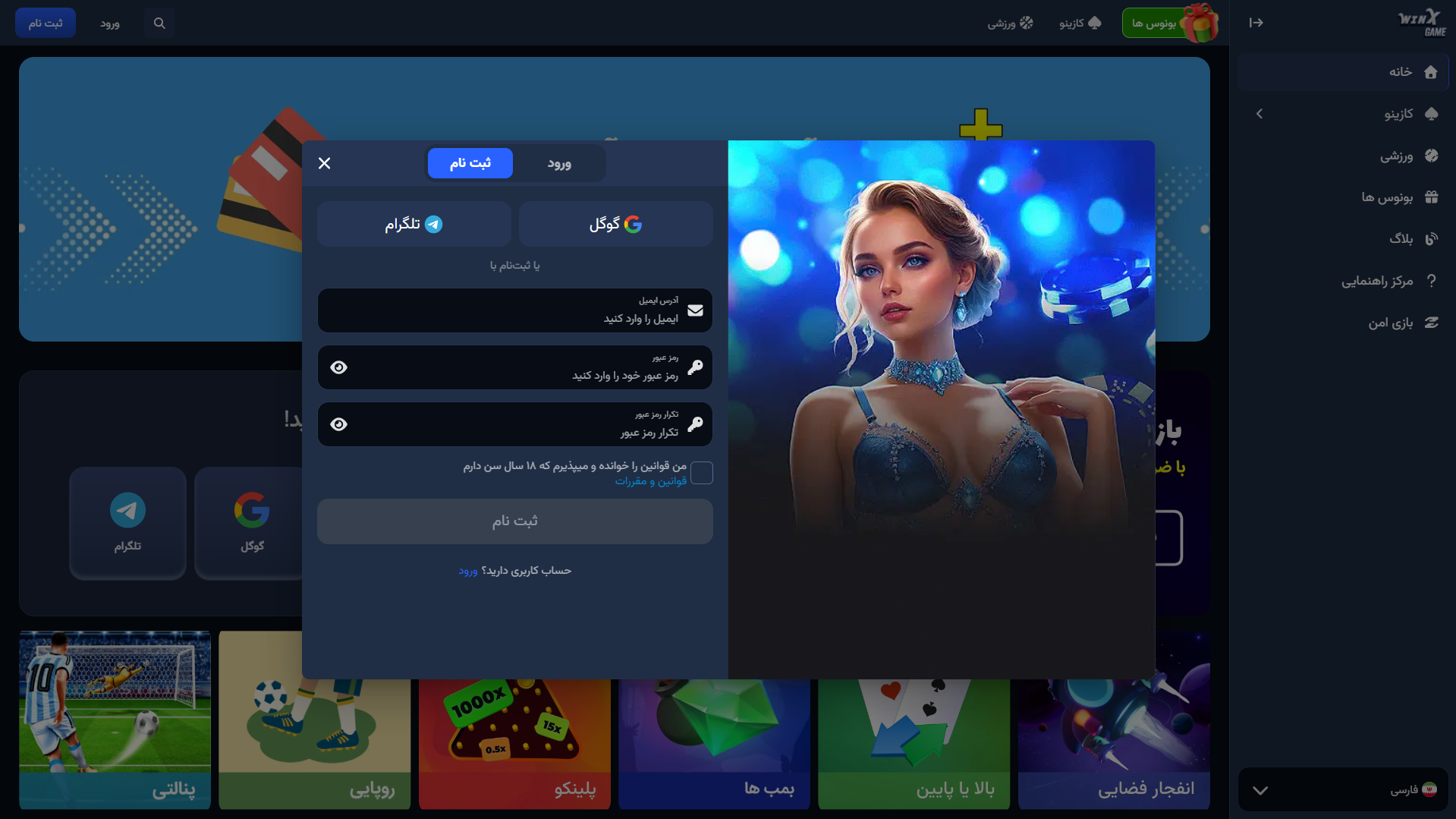Image resolution: width=1456 pixels, height=819 pixels.
Task: Open ورزشی in the top navigation
Action: (x=1010, y=23)
